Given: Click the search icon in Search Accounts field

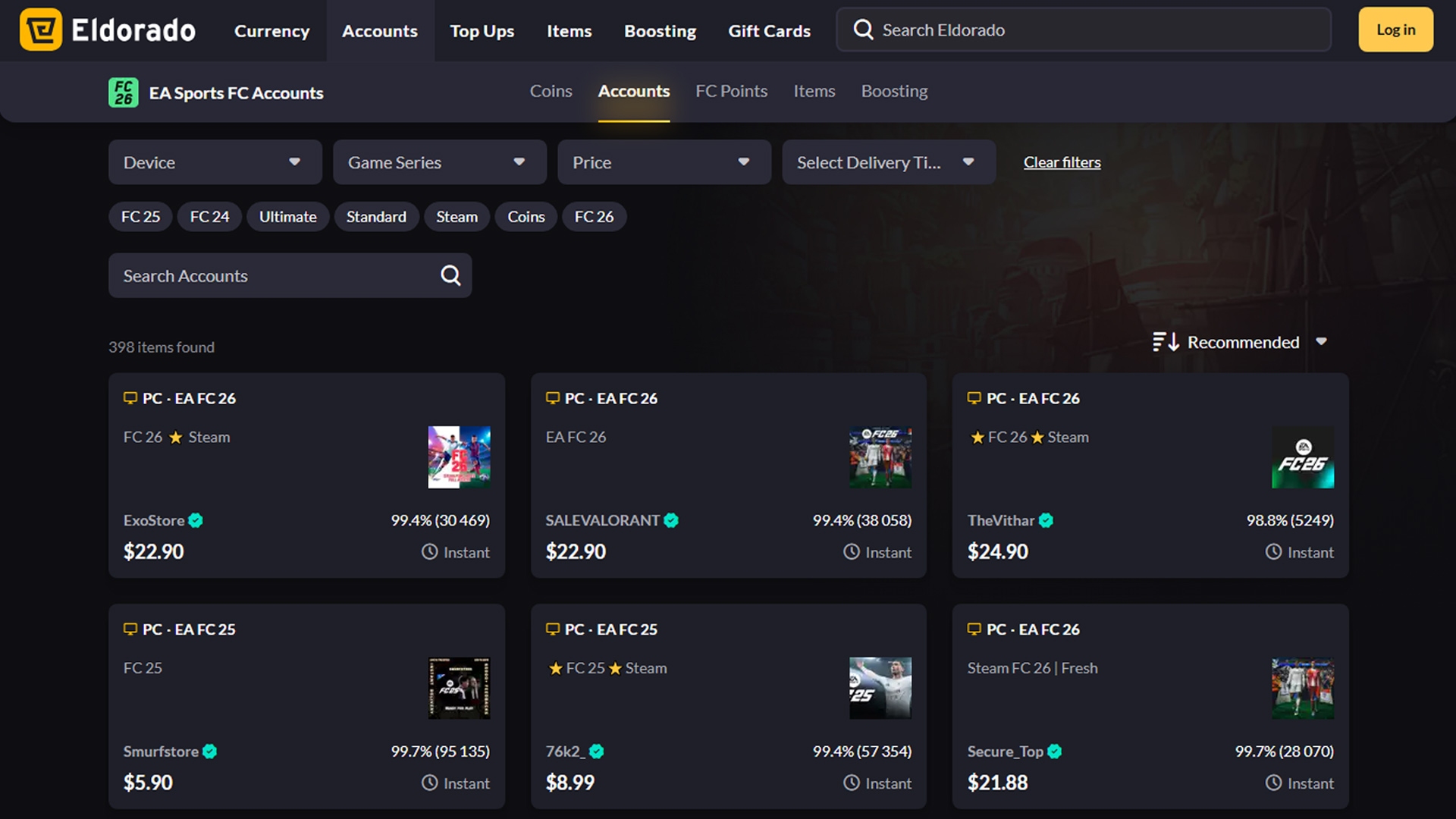Looking at the screenshot, I should (450, 275).
